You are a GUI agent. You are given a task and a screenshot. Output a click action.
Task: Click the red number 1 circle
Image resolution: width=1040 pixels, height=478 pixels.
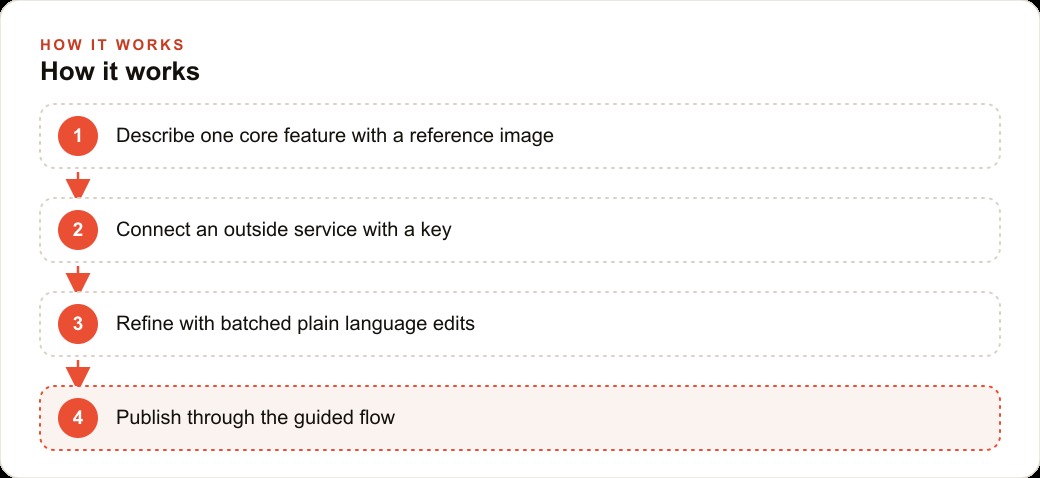click(78, 136)
